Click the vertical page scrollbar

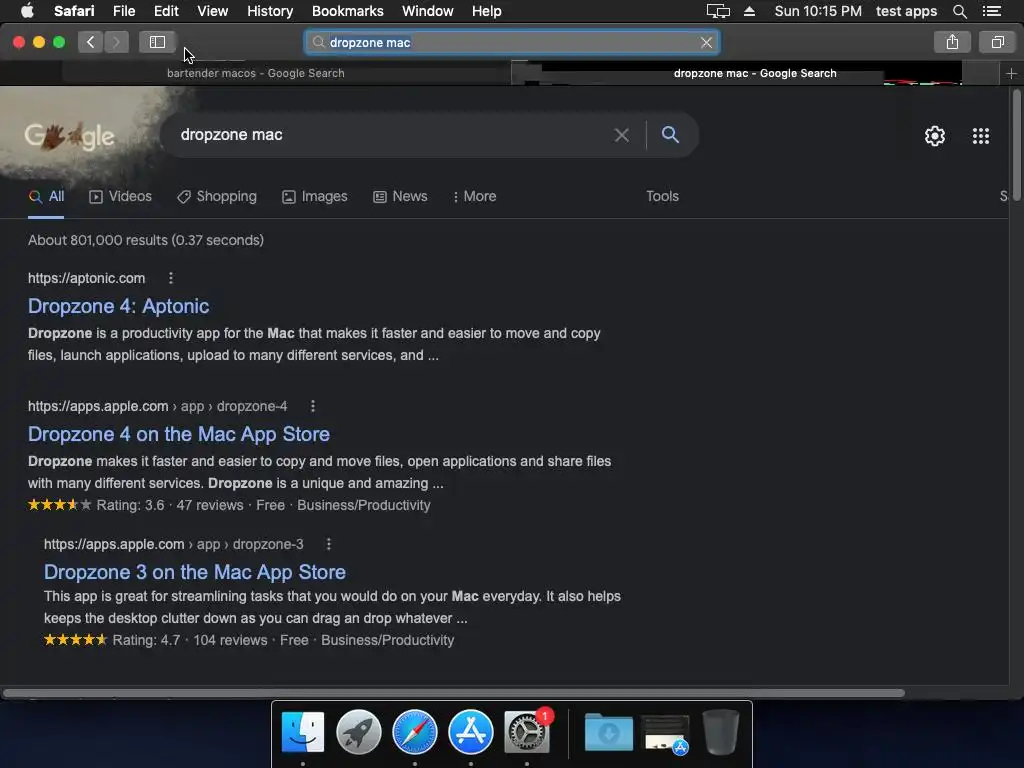(1016, 147)
